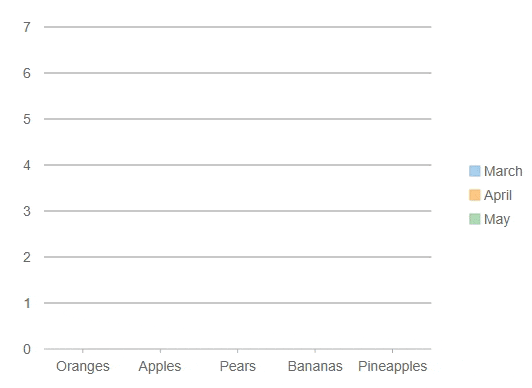The image size is (532, 388).
Task: Click the y-axis value 5
Action: (27, 119)
